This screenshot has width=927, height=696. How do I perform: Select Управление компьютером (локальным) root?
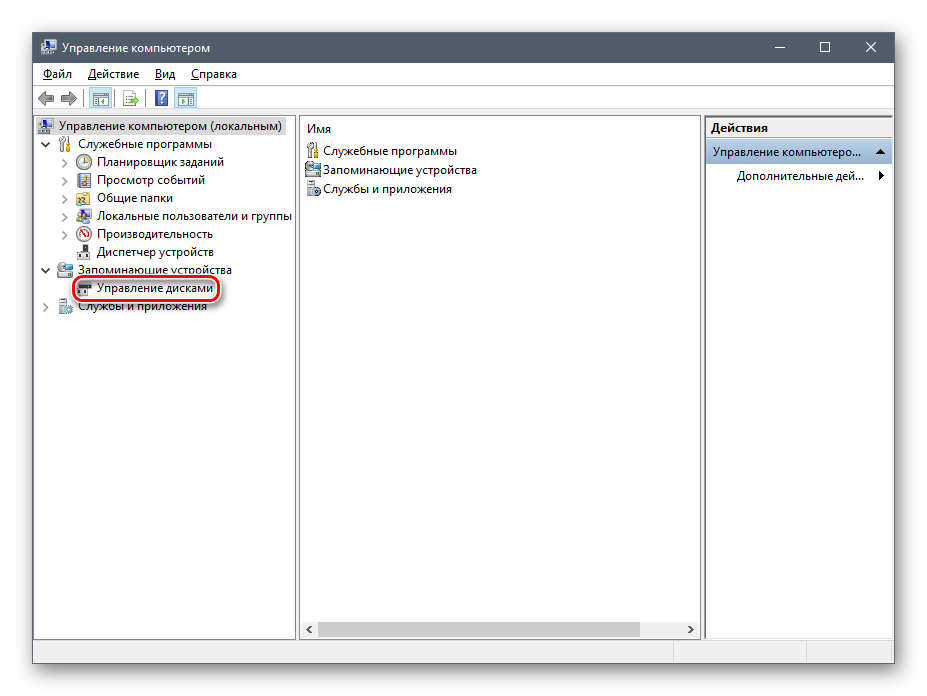(170, 126)
